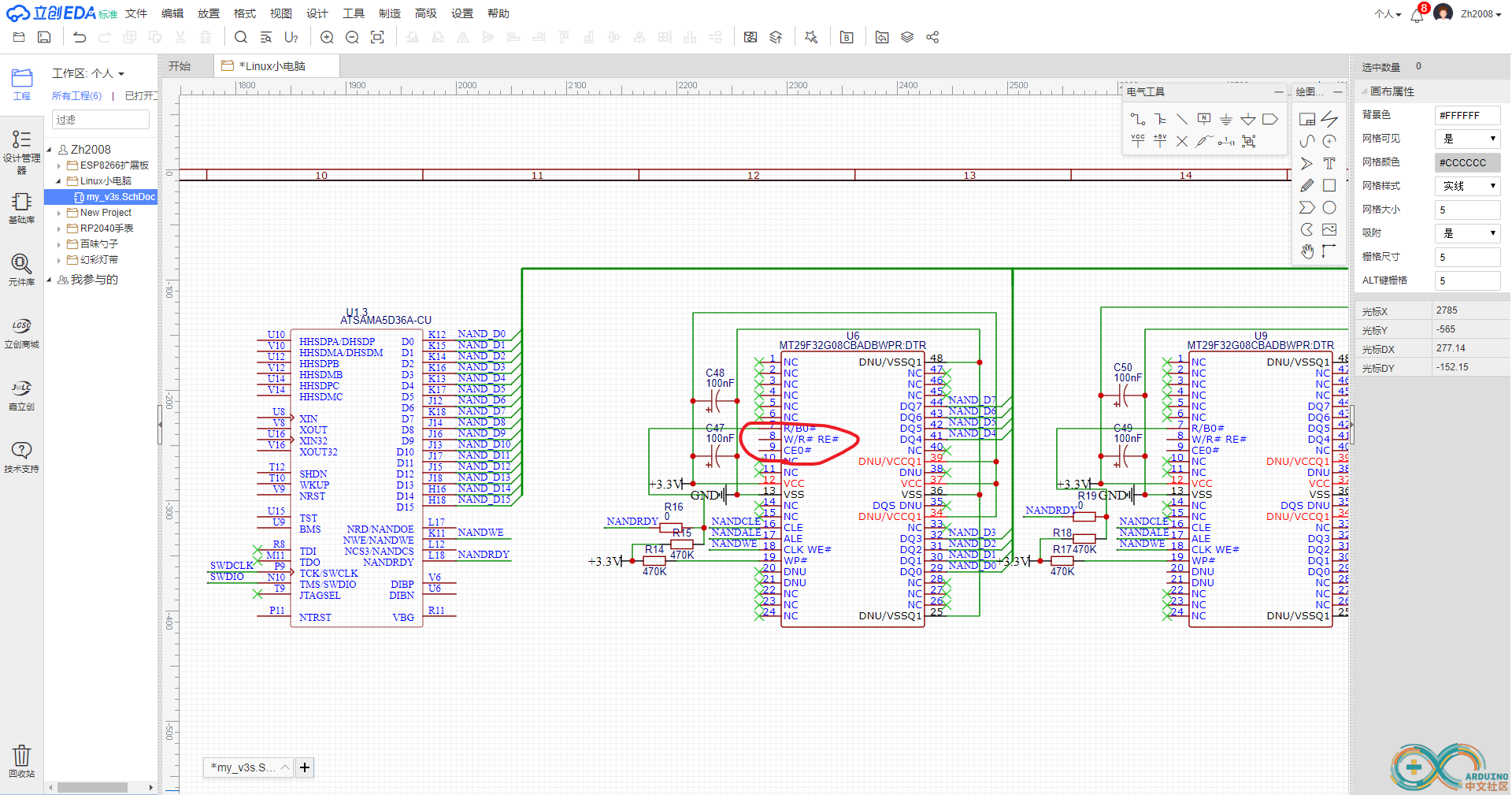Open the 个人 account dropdown

(1388, 14)
